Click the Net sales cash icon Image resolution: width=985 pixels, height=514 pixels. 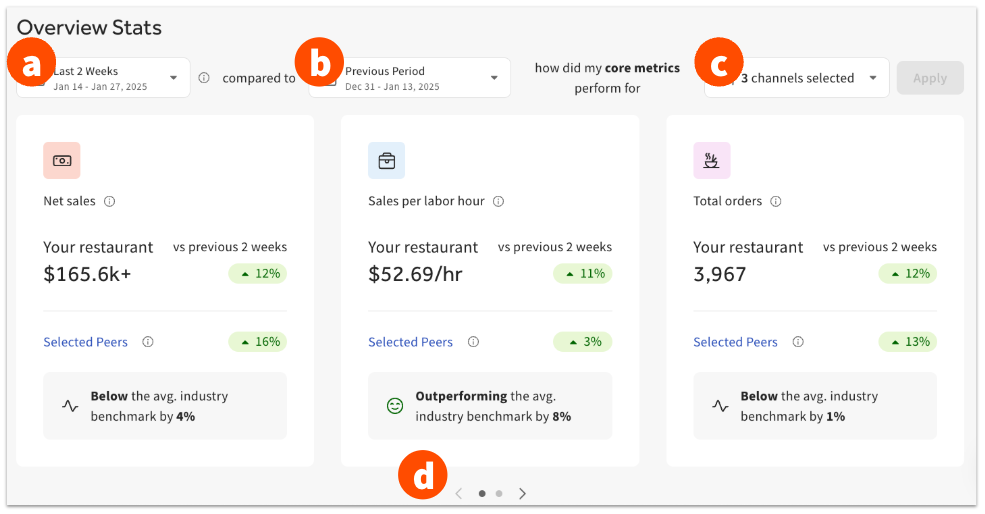[x=61, y=160]
